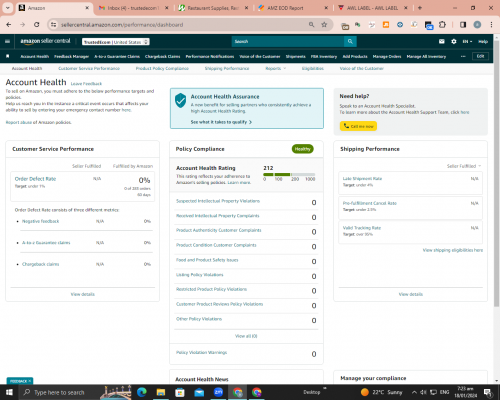Click the address bar zoom magnifier icon
The width and height of the screenshot is (500, 400).
[311, 25]
